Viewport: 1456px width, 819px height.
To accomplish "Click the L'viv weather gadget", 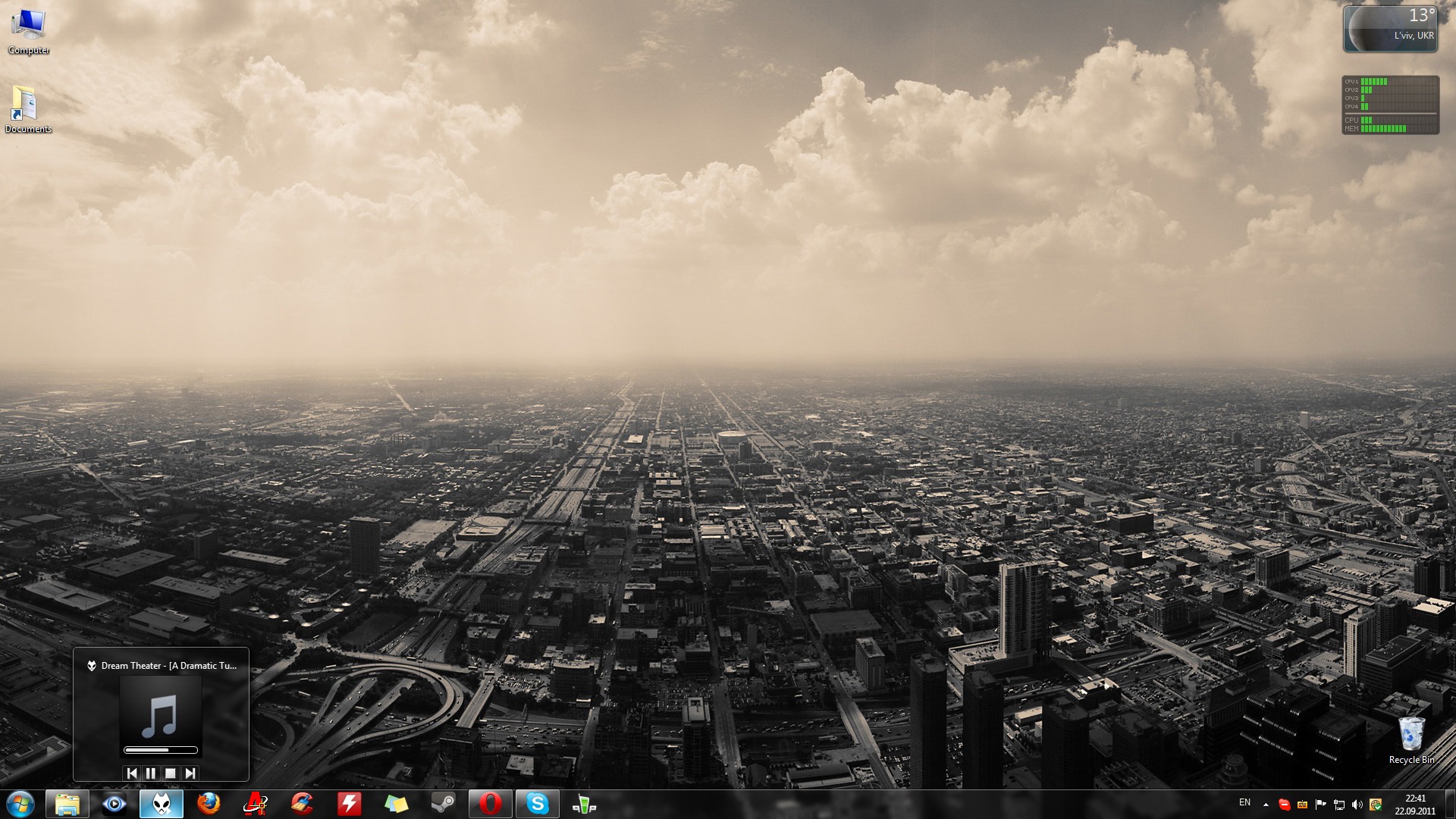I will pos(1389,29).
